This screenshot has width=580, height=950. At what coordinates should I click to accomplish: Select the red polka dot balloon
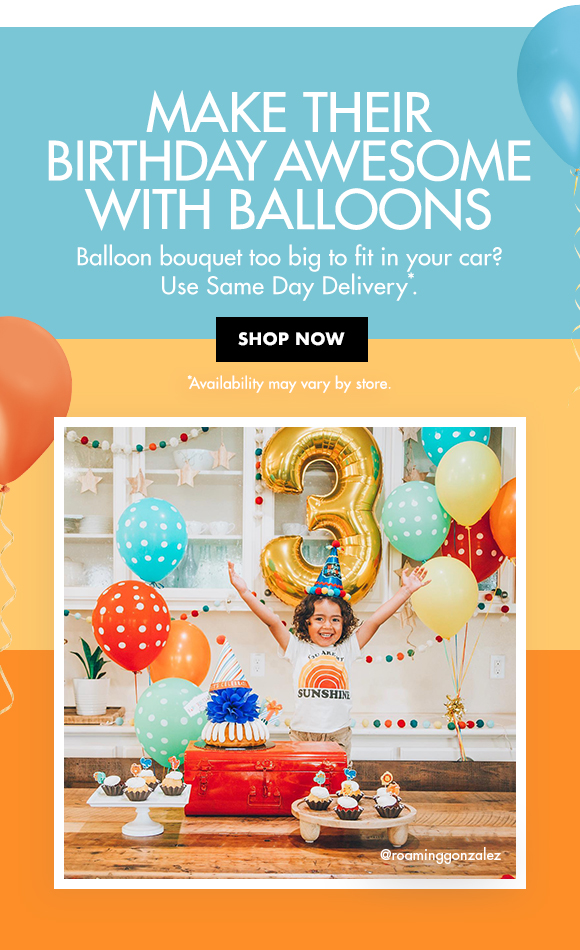click(132, 626)
